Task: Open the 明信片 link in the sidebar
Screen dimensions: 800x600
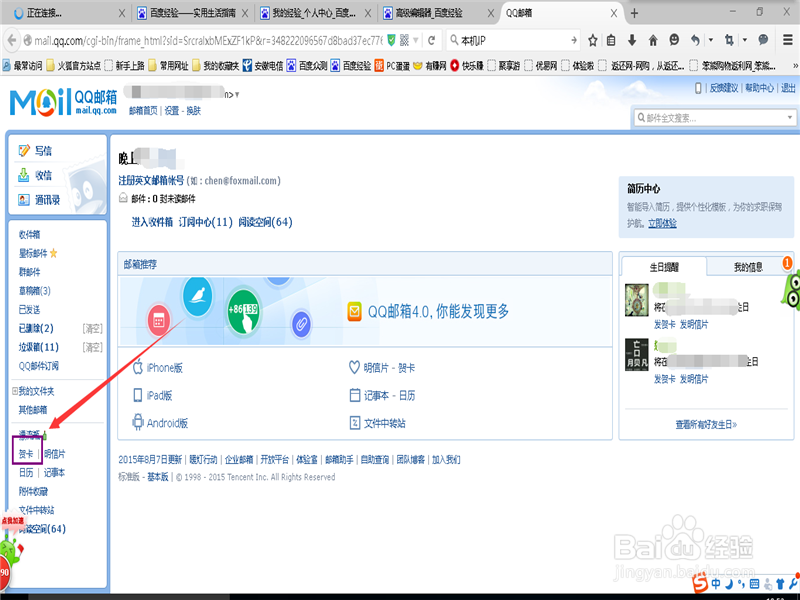Action: (x=55, y=454)
